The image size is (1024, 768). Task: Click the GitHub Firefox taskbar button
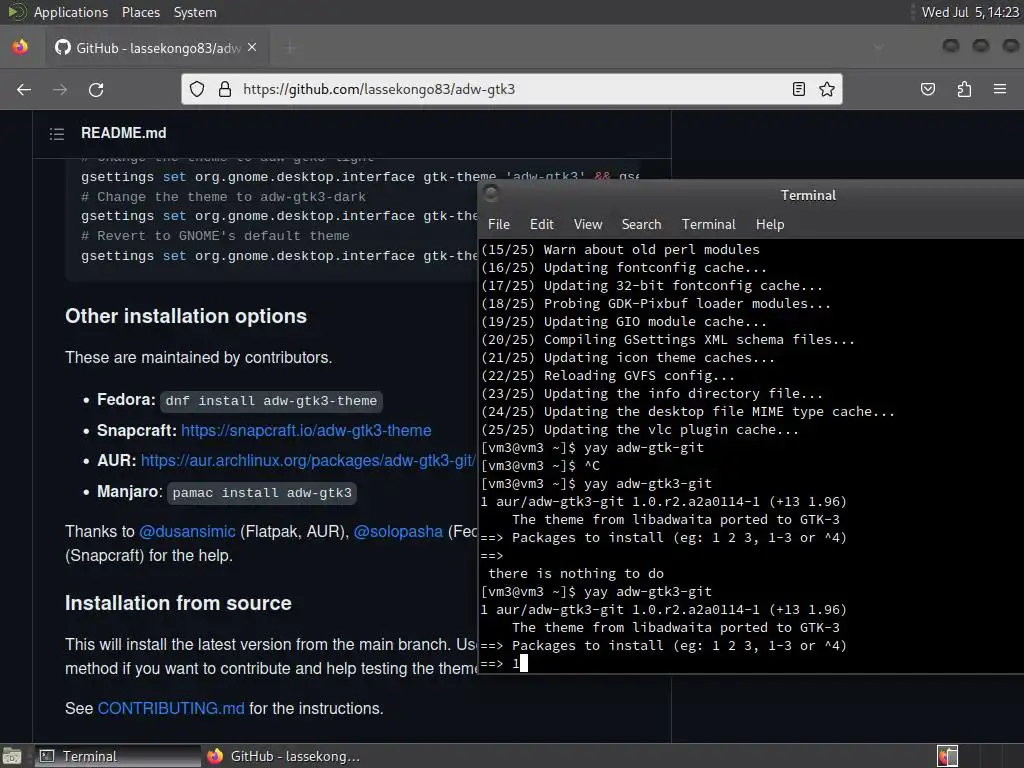283,756
